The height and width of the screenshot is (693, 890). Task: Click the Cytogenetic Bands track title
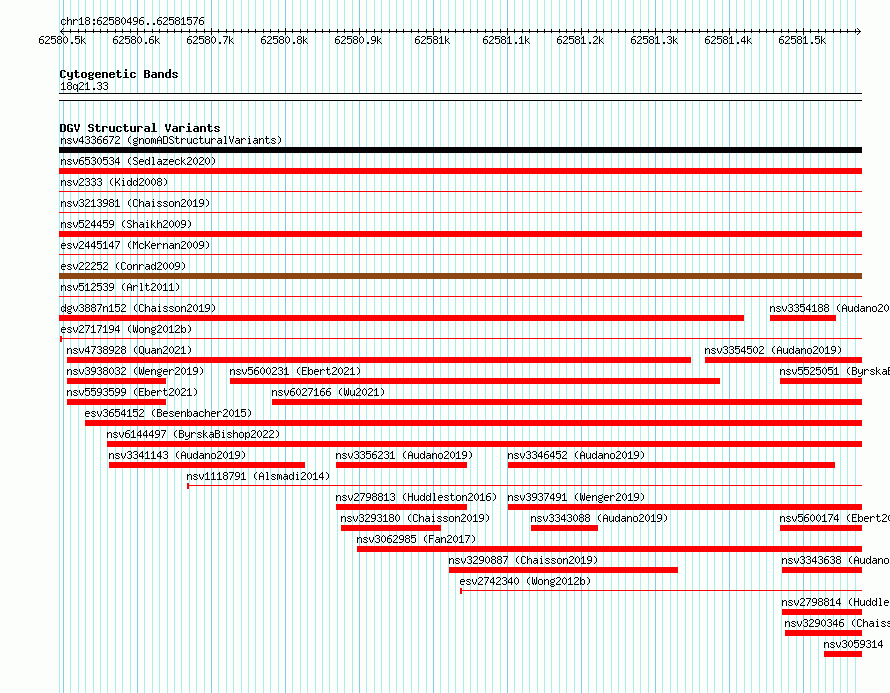coord(119,74)
